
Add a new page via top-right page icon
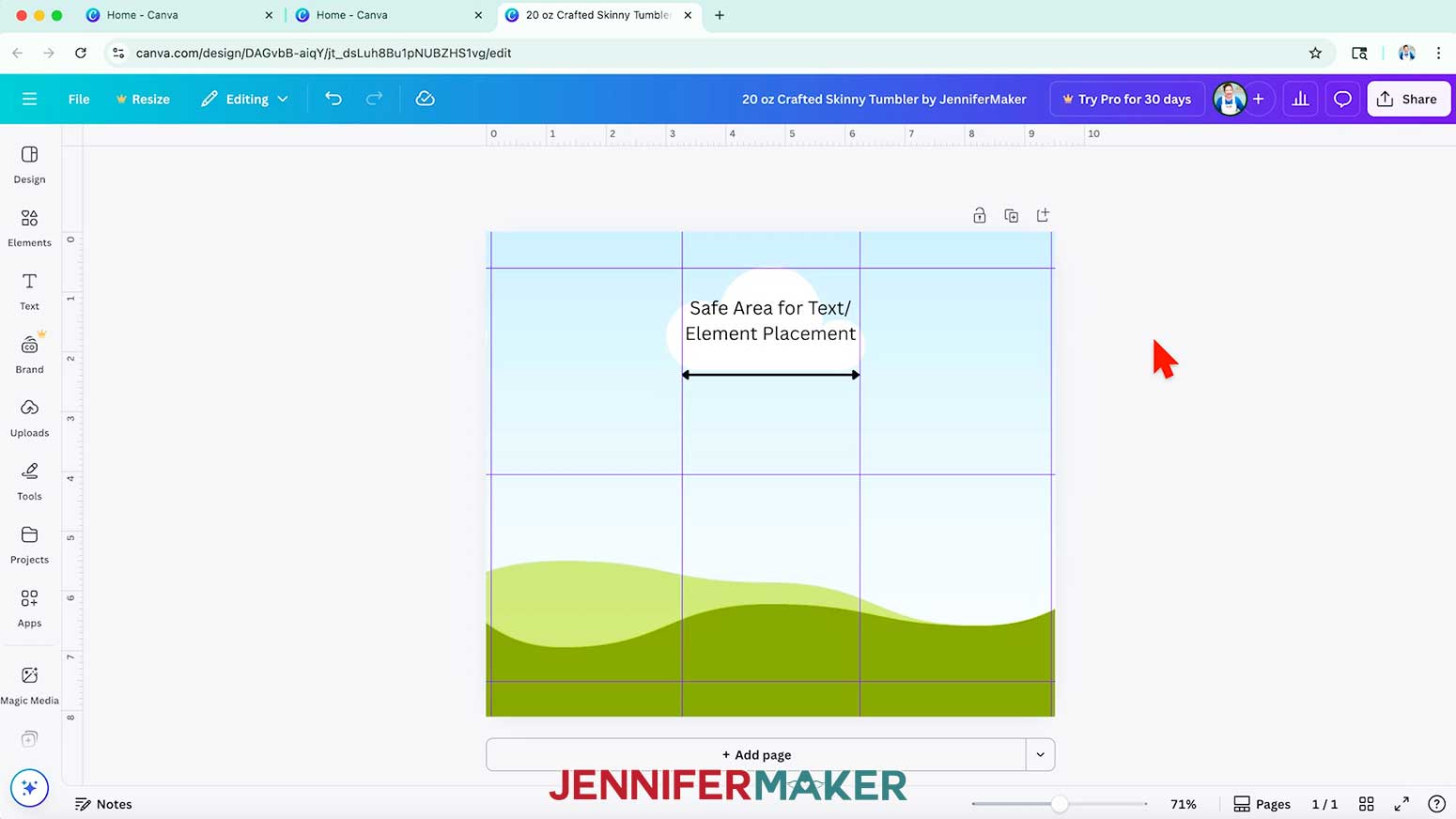pyautogui.click(x=1043, y=215)
